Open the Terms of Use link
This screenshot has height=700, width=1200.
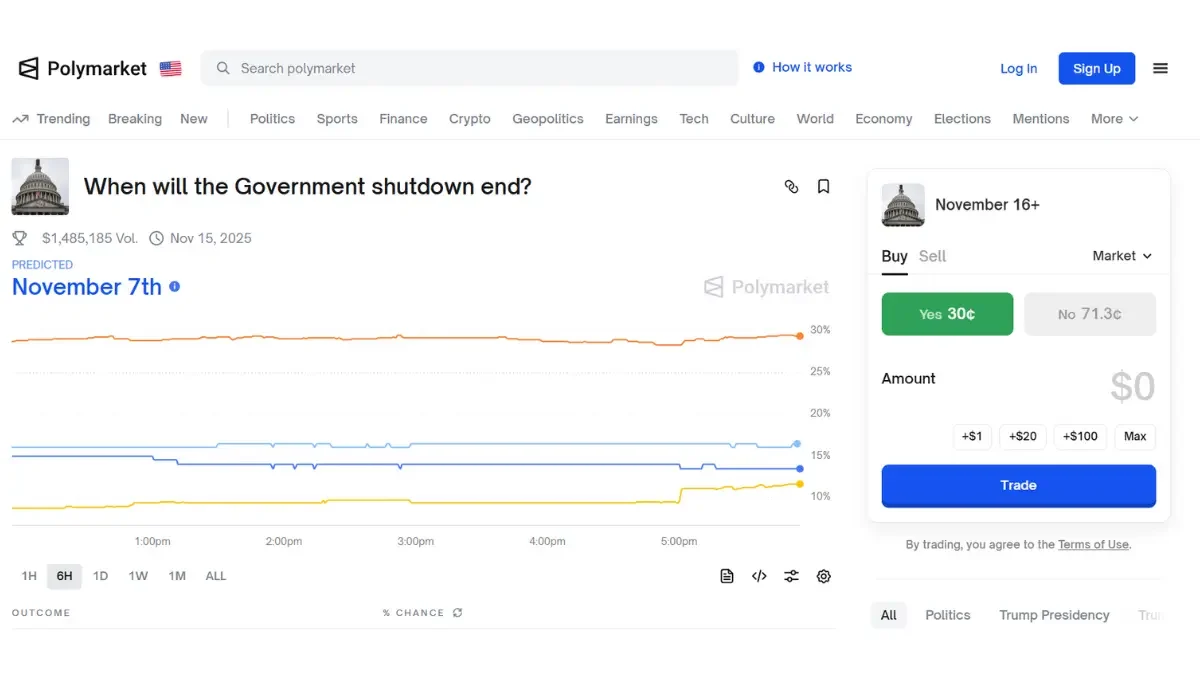(x=1093, y=545)
